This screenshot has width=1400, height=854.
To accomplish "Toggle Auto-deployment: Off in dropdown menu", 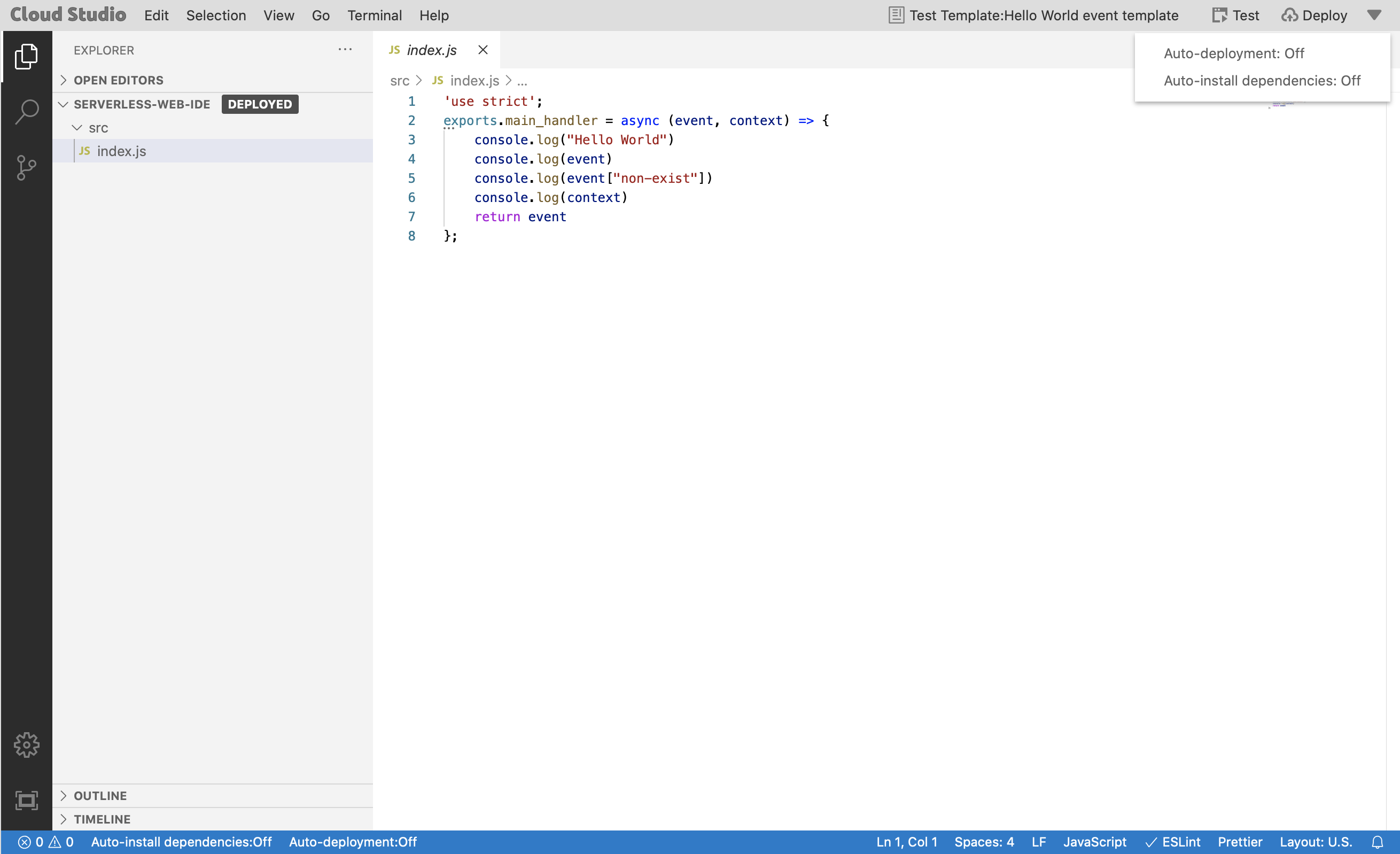I will (1233, 53).
